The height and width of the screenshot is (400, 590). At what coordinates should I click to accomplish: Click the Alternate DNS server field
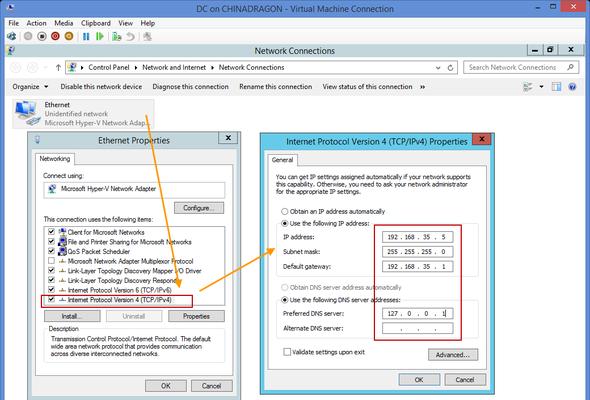418,329
